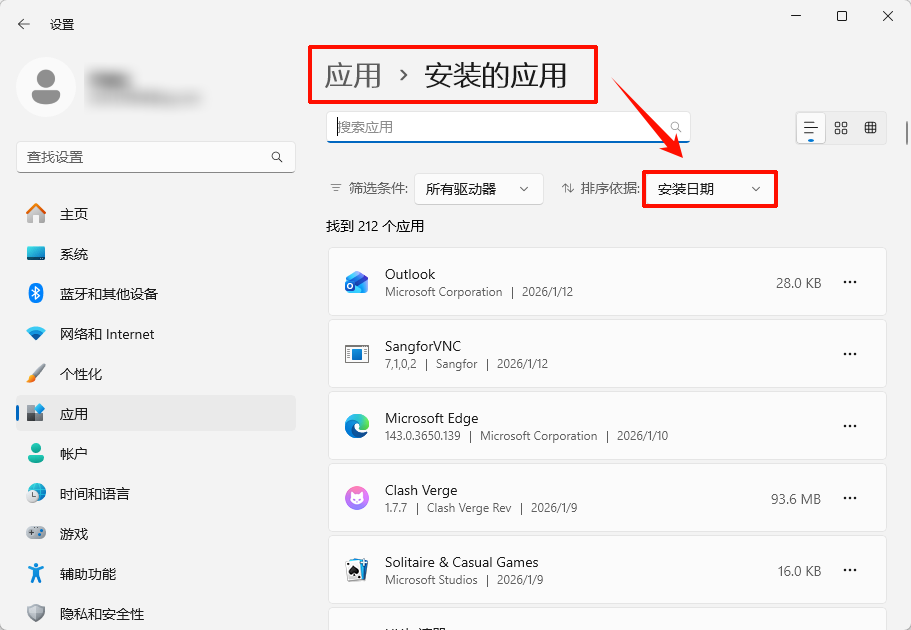This screenshot has width=911, height=630.
Task: Keep list view layout selected
Action: point(811,128)
